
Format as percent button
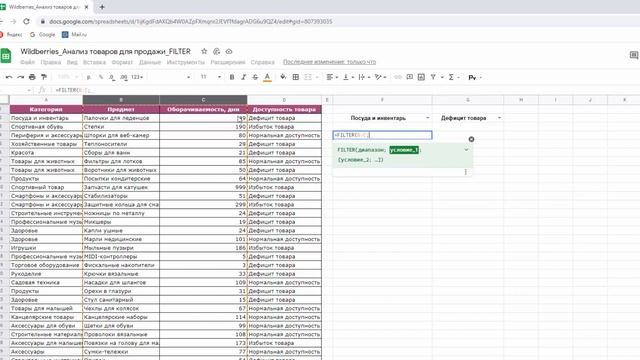pyautogui.click(x=100, y=77)
